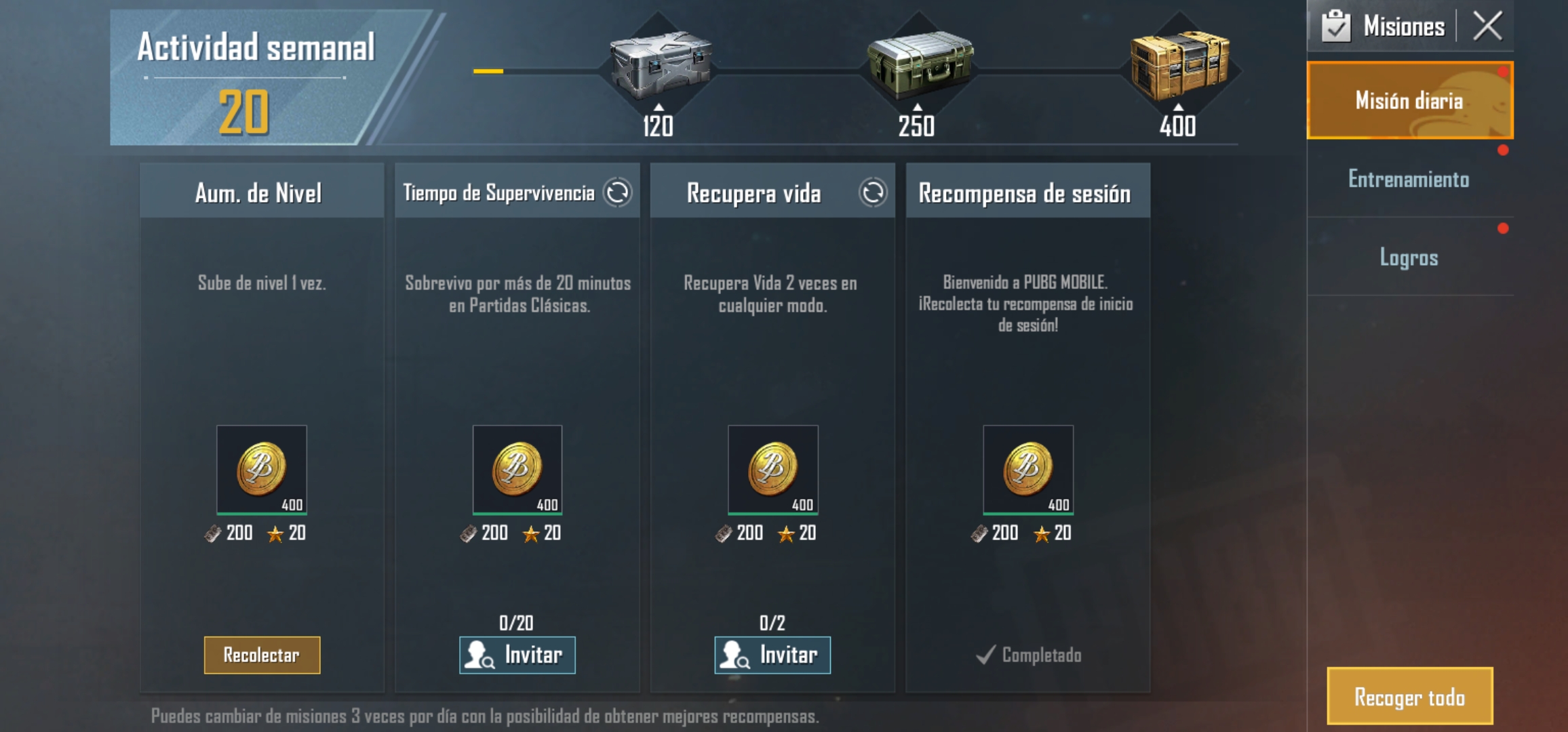
Task: Open the silver crate at 120 points
Action: tap(660, 65)
